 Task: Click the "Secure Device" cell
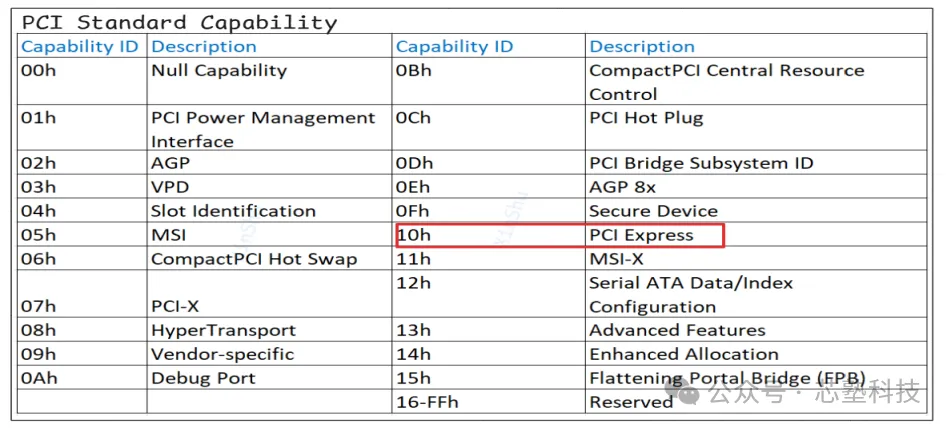click(653, 211)
